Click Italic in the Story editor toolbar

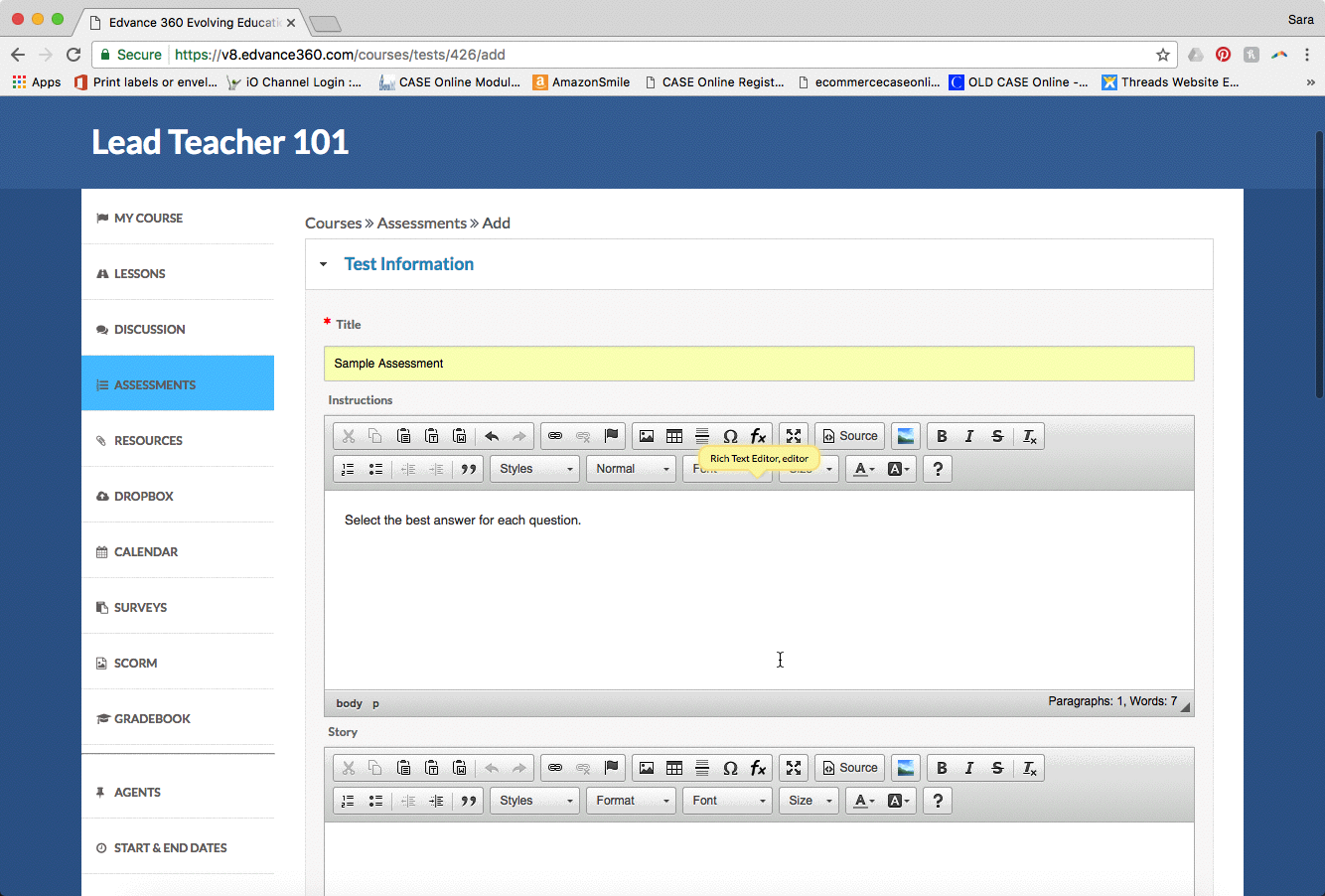[969, 768]
